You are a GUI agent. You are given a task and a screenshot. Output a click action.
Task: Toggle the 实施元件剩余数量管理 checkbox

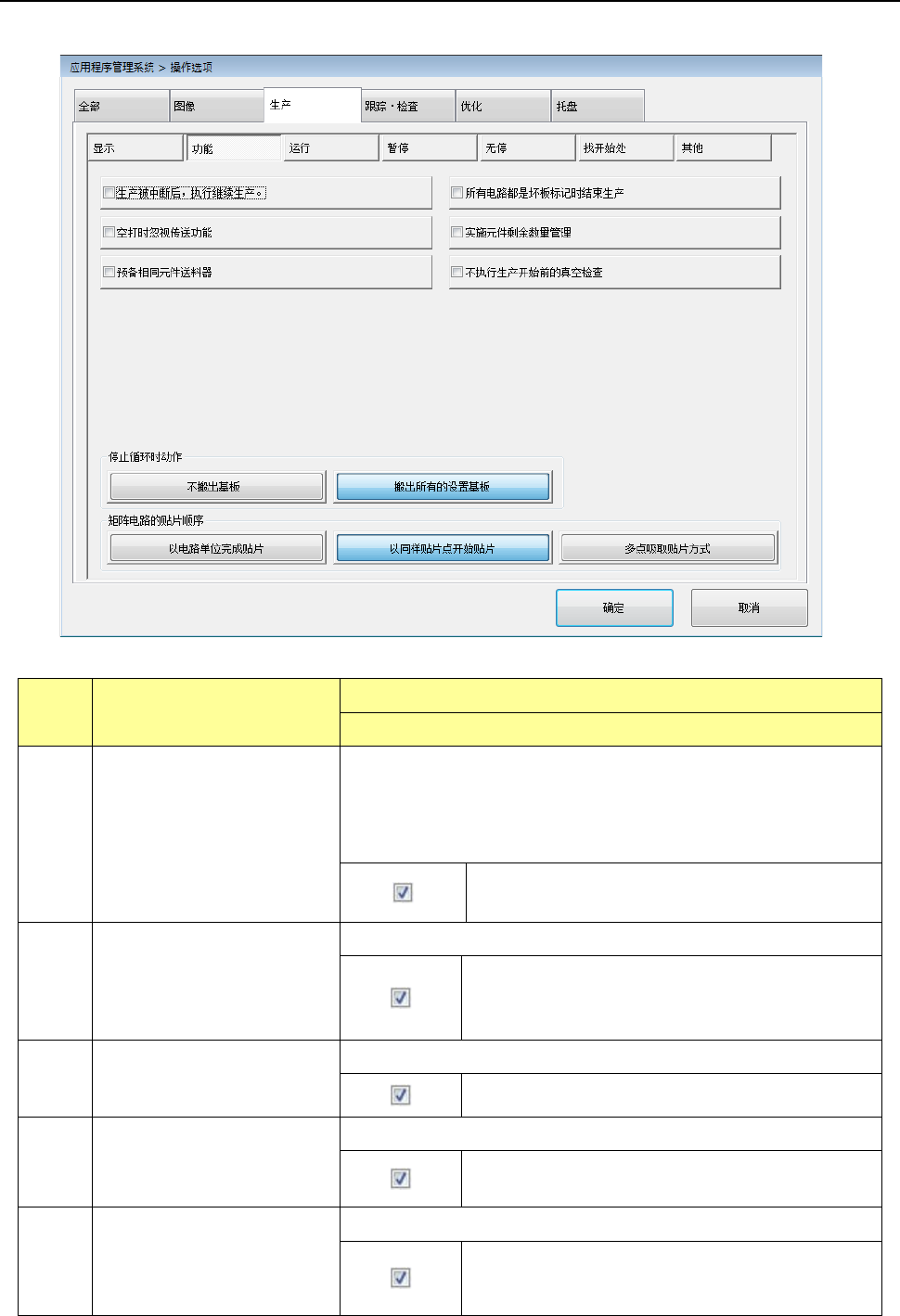456,233
